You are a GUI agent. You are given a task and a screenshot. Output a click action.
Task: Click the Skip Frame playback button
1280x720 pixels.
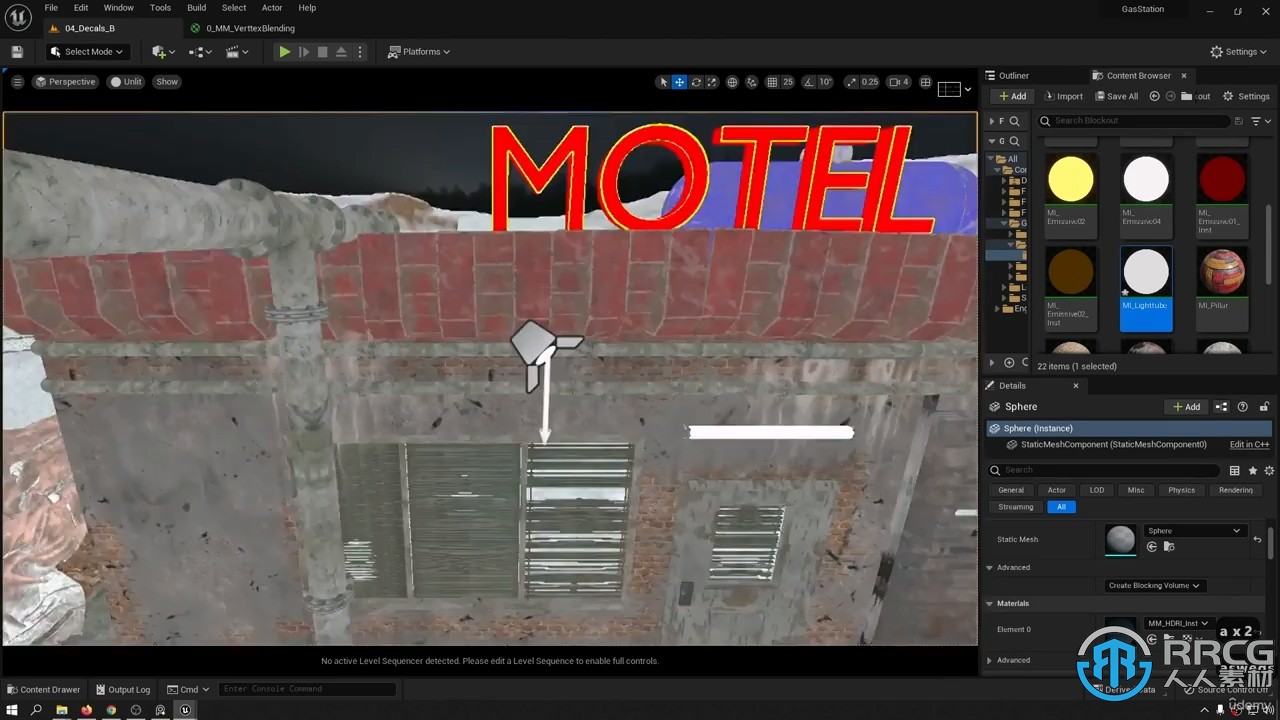(x=304, y=52)
